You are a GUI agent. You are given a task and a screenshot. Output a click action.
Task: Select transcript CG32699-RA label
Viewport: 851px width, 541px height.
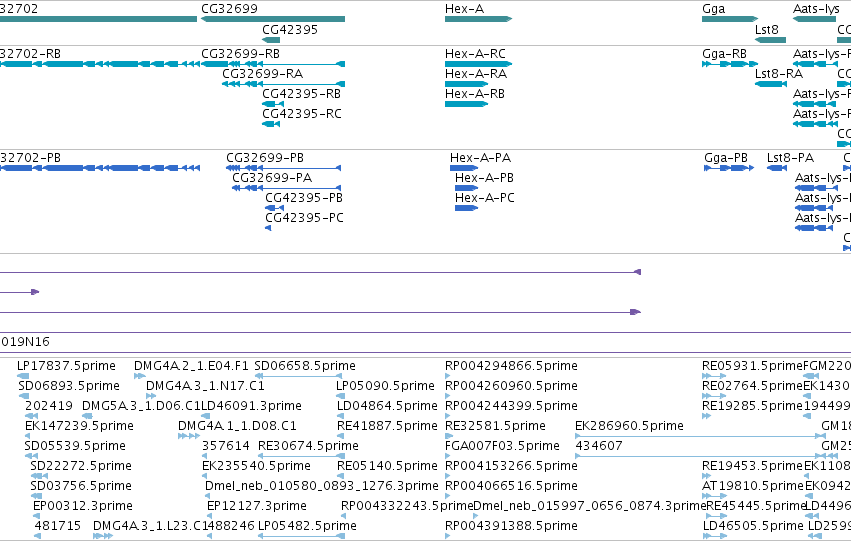pyautogui.click(x=262, y=74)
